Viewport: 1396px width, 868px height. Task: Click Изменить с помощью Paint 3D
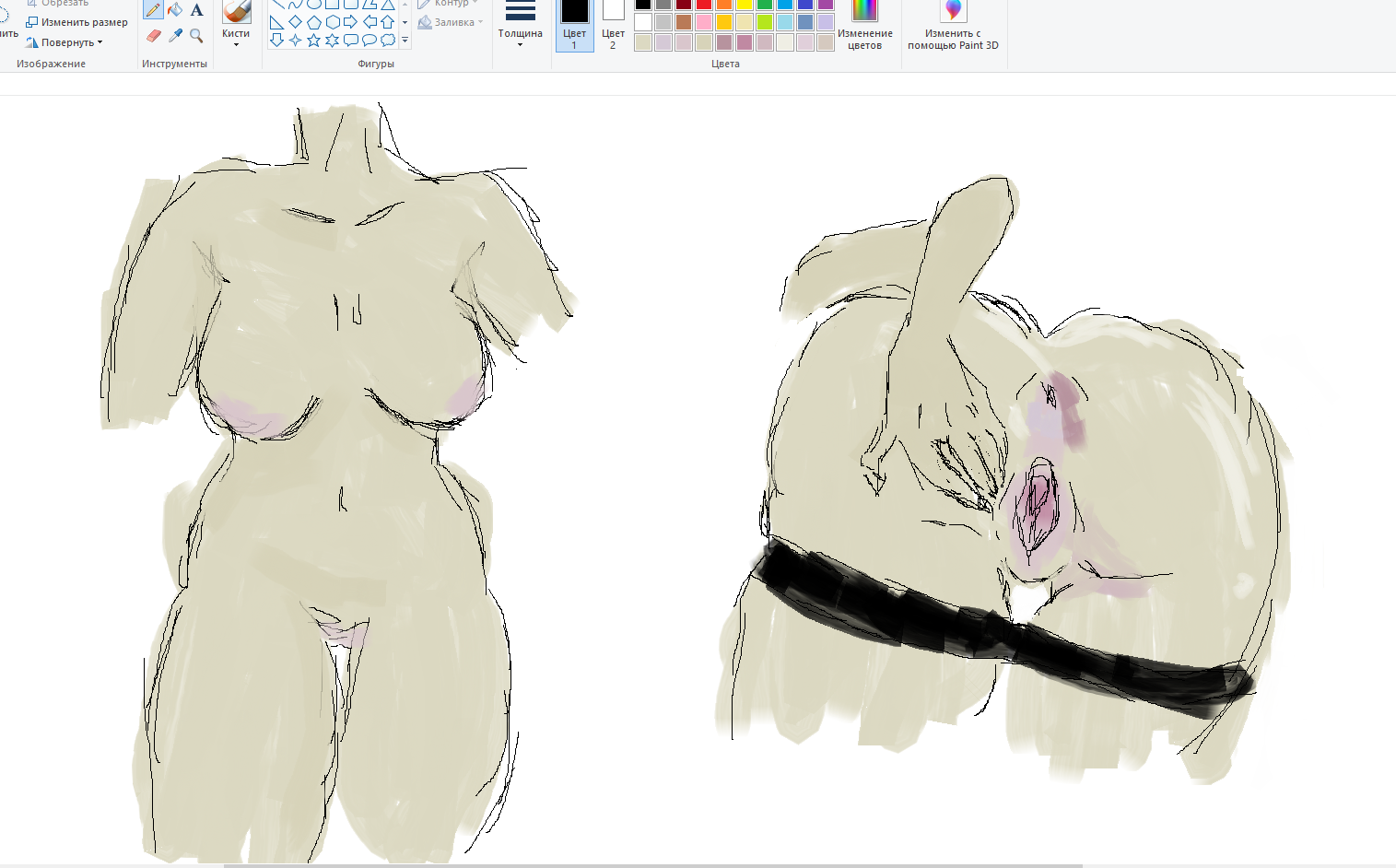(953, 25)
